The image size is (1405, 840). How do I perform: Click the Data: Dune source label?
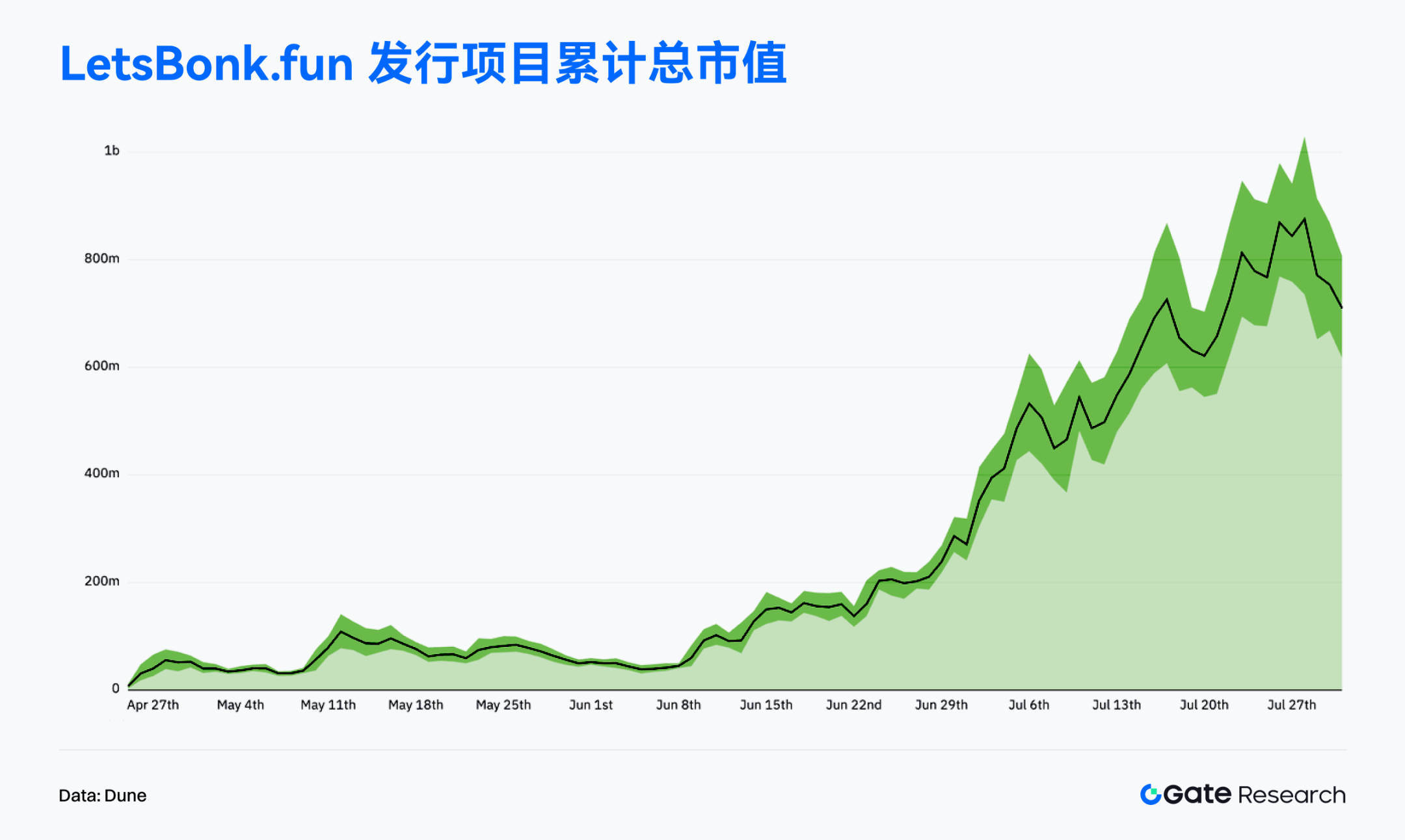click(x=102, y=795)
